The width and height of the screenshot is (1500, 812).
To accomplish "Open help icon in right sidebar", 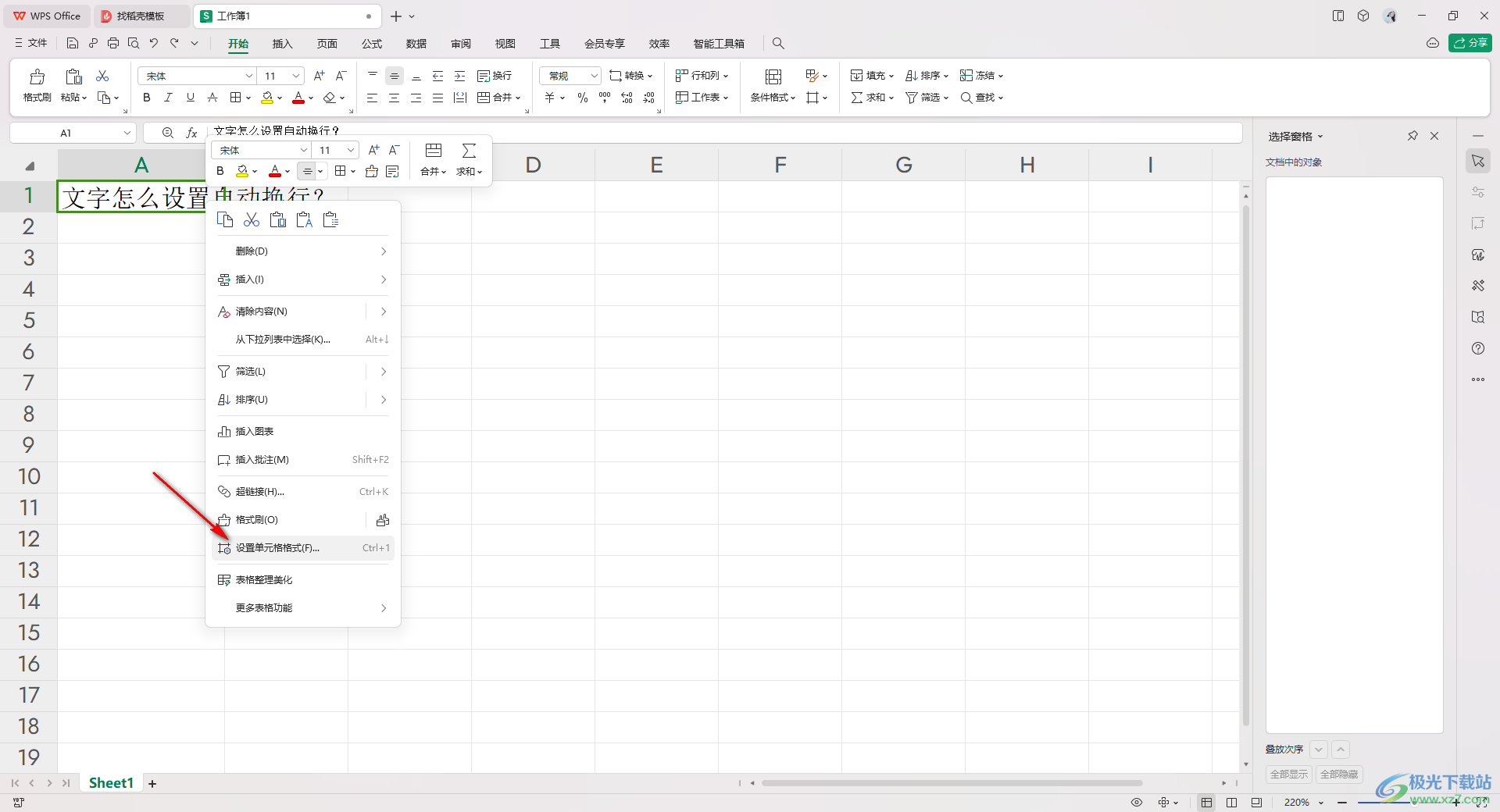I will [1478, 348].
